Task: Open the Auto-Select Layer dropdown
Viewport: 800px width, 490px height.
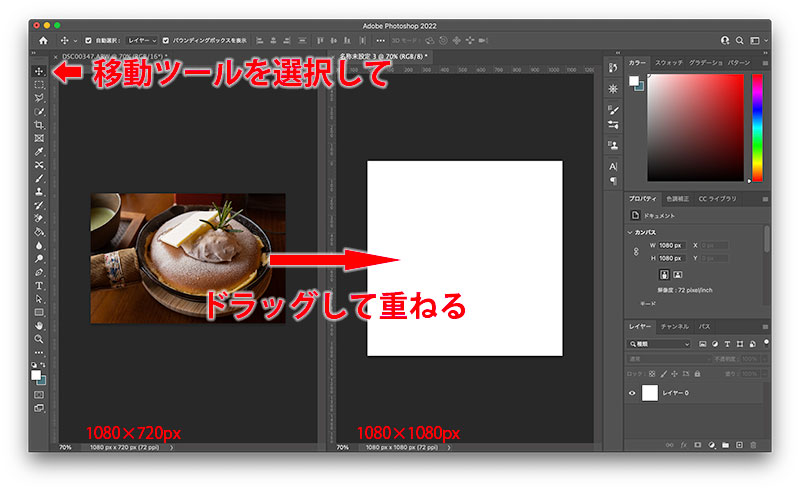Action: click(x=142, y=40)
